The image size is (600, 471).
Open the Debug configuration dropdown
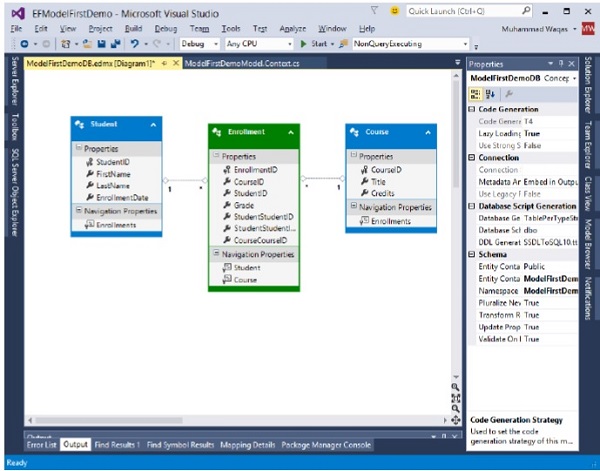coord(198,44)
